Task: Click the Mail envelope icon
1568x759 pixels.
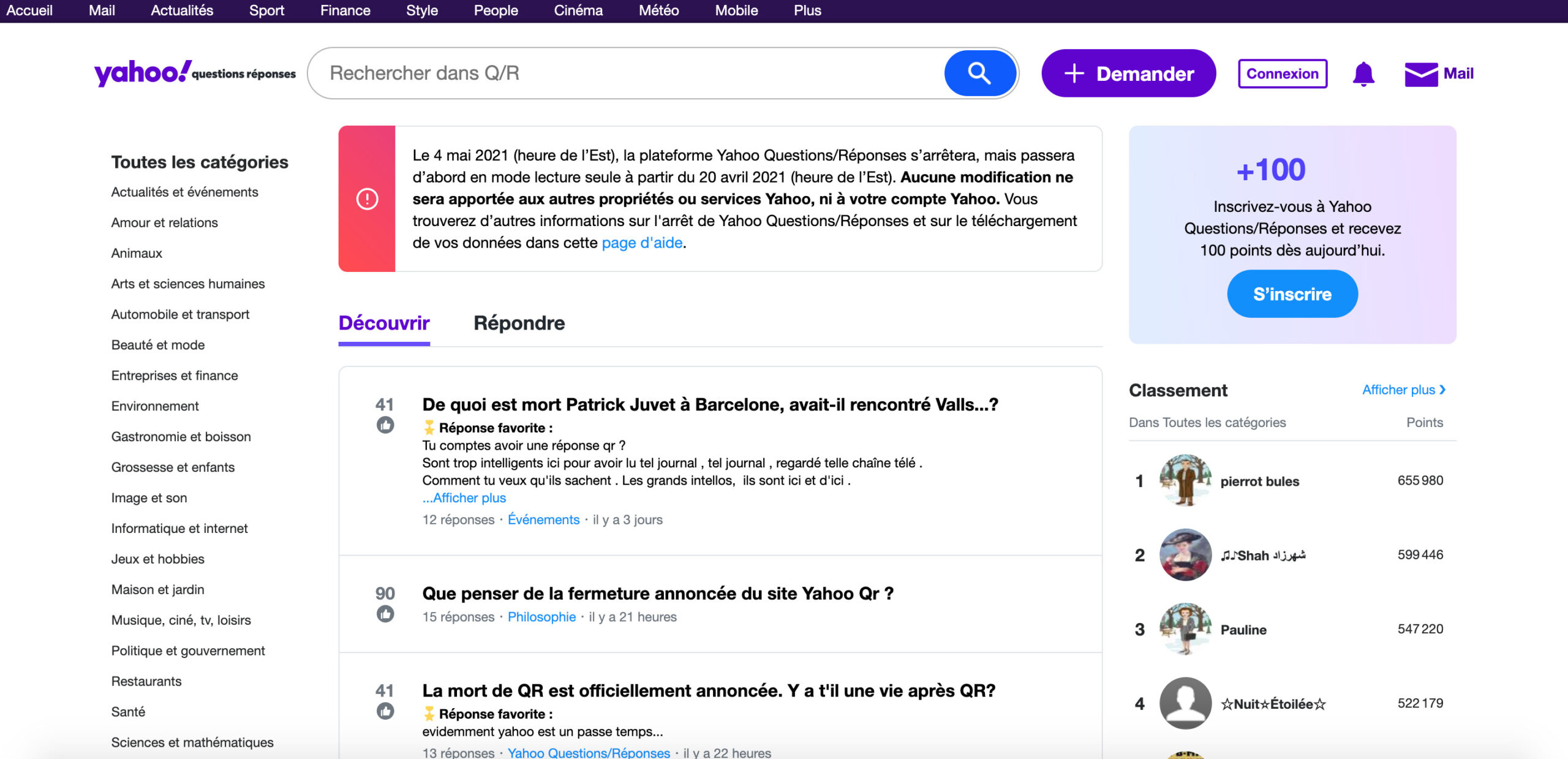Action: pos(1421,74)
